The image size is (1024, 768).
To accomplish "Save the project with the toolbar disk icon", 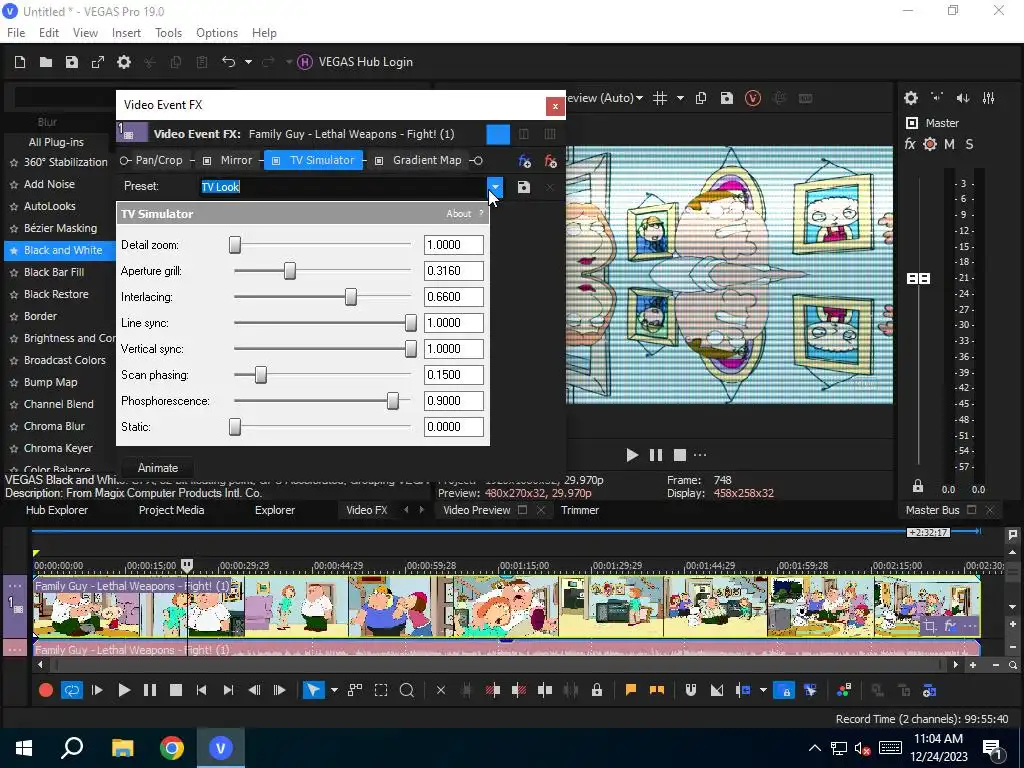I will click(72, 62).
